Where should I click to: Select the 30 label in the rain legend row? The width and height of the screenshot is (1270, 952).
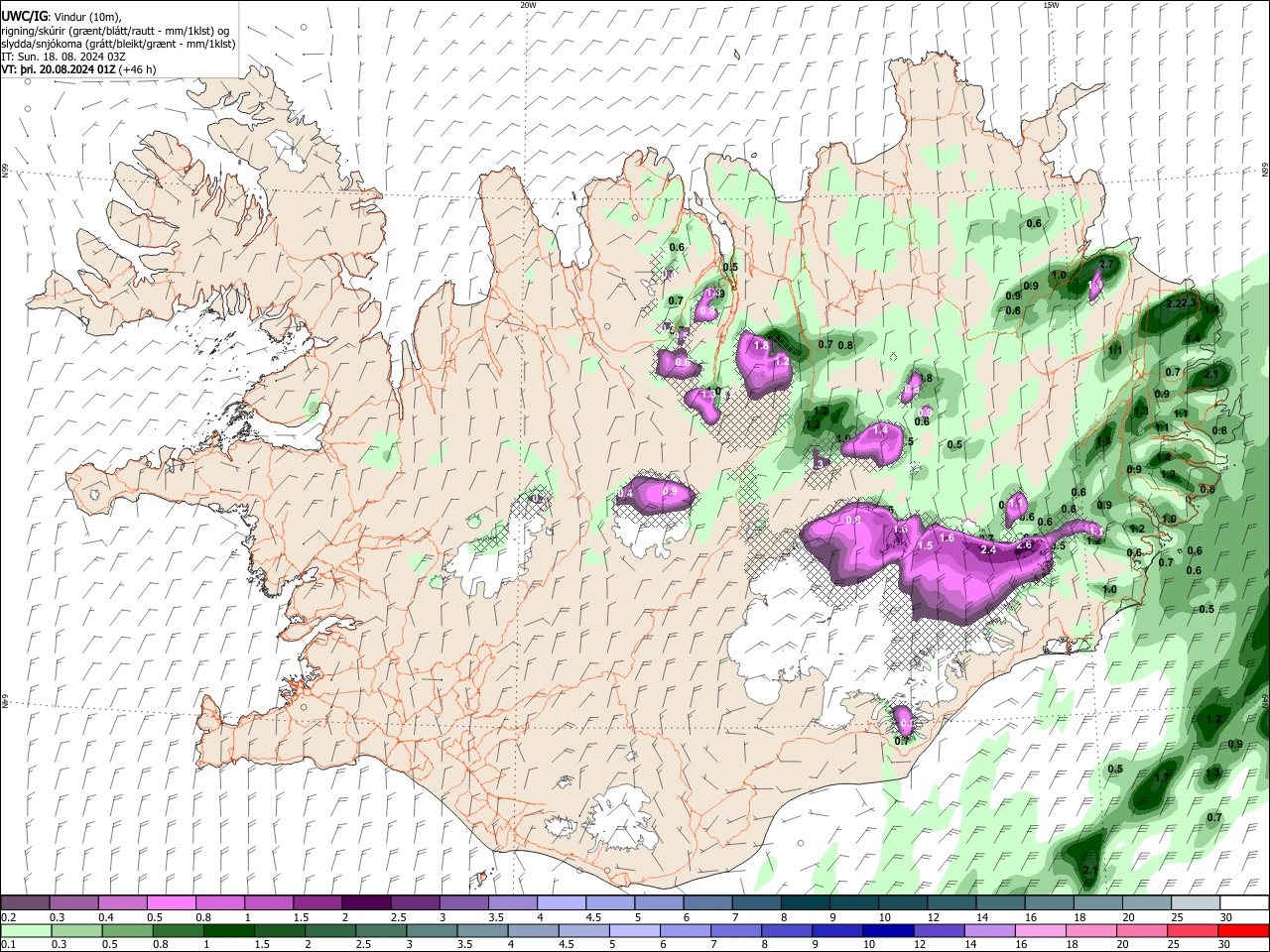(1226, 945)
